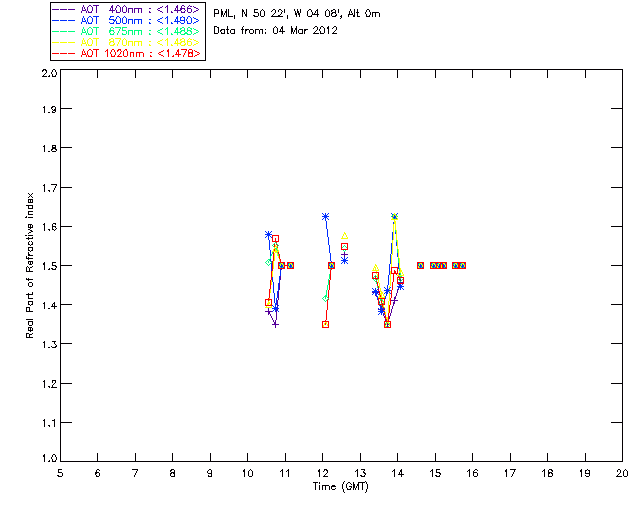Click y-axis tick label '2.0'

click(49, 73)
